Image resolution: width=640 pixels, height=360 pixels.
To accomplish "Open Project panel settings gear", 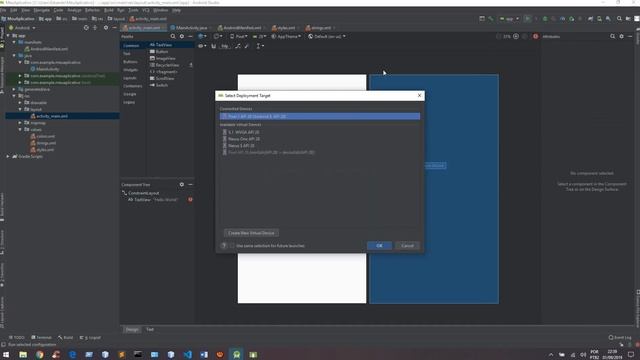I will tap(106, 28).
